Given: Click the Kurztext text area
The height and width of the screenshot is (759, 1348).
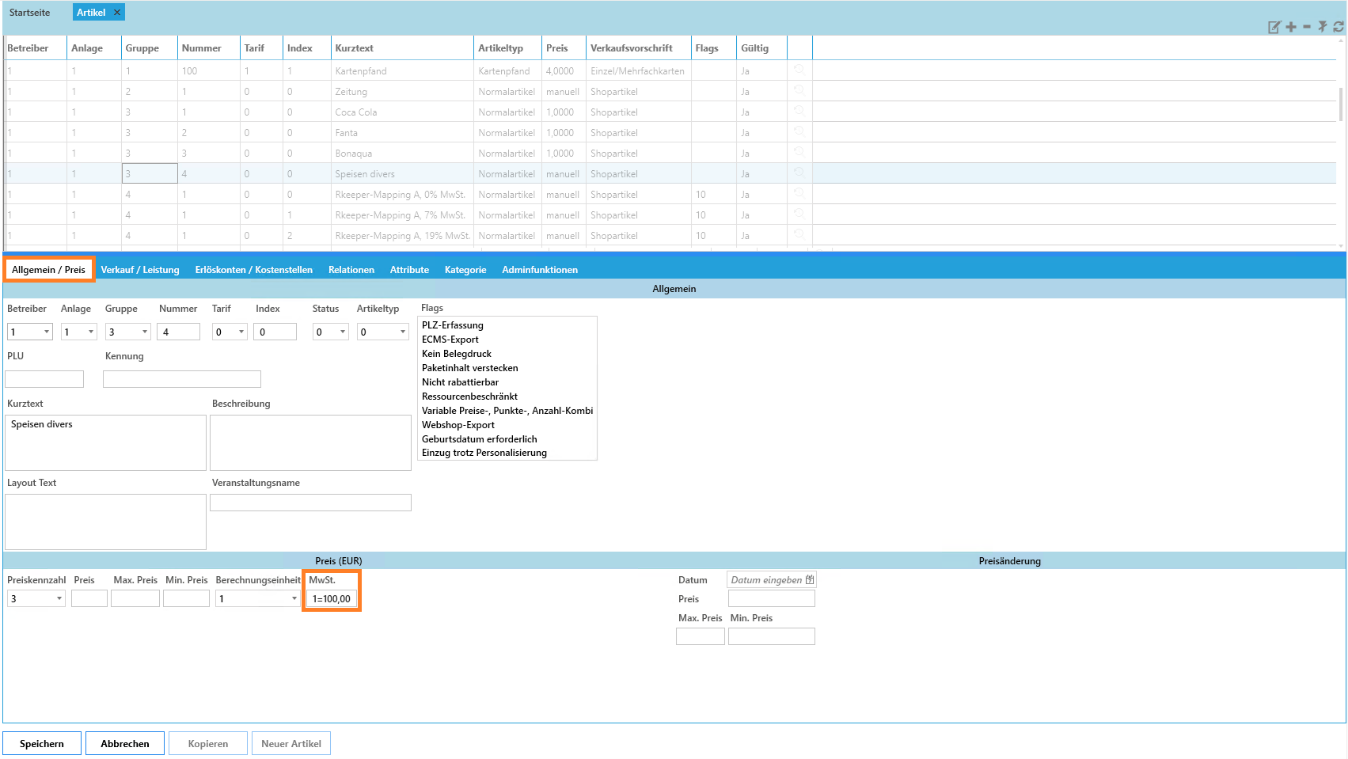Looking at the screenshot, I should pyautogui.click(x=106, y=442).
